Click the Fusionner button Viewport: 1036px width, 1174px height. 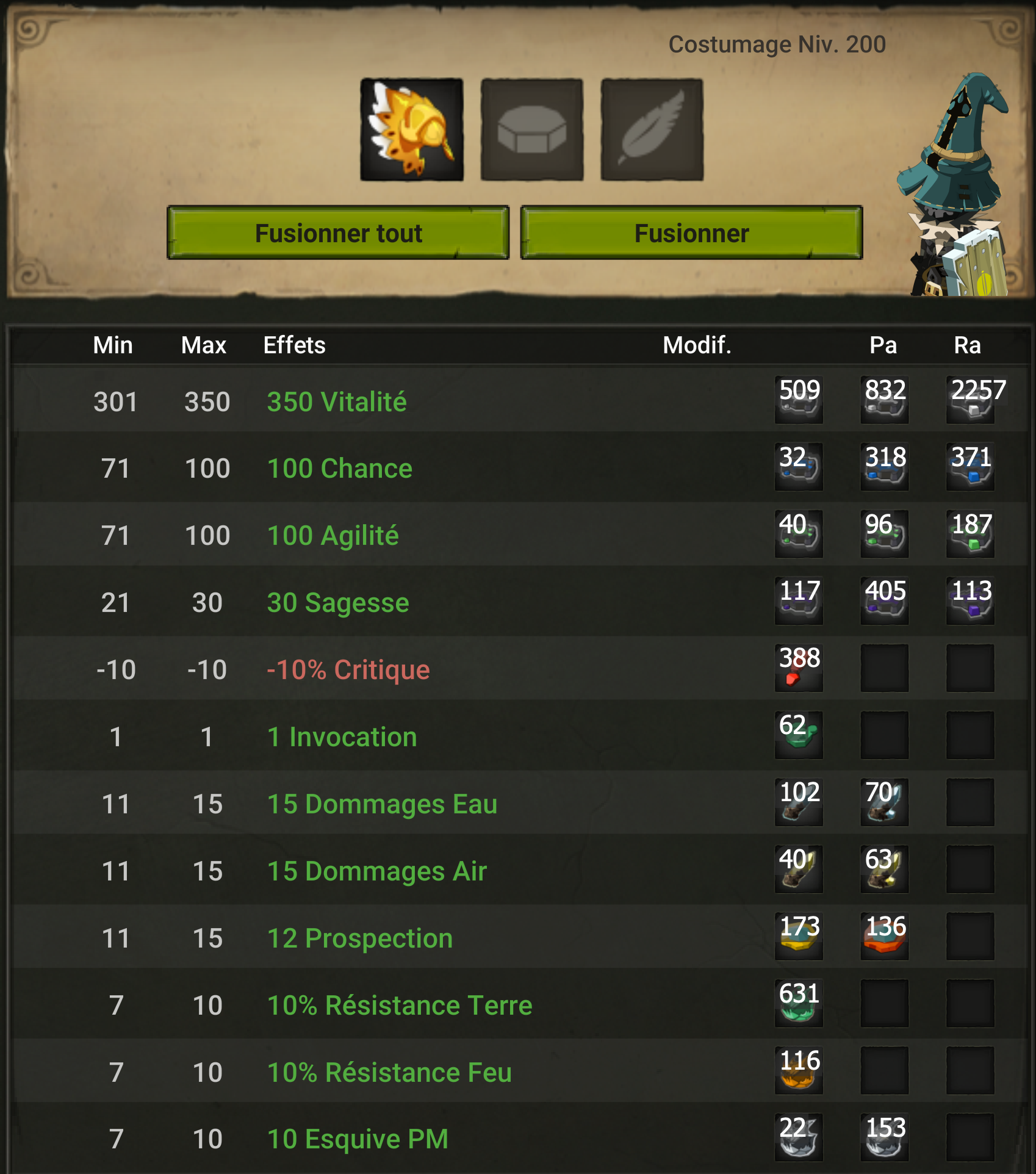pyautogui.click(x=691, y=232)
